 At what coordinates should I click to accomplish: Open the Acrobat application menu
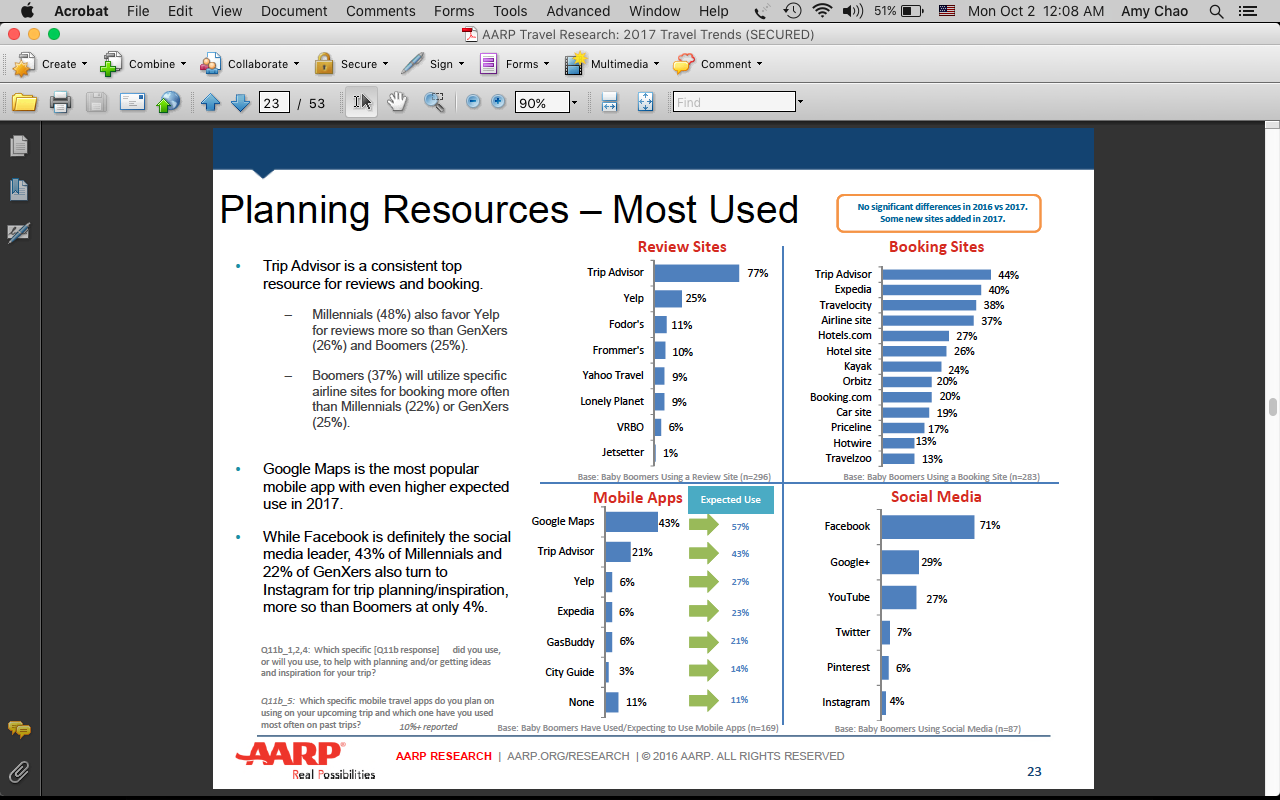tap(81, 11)
